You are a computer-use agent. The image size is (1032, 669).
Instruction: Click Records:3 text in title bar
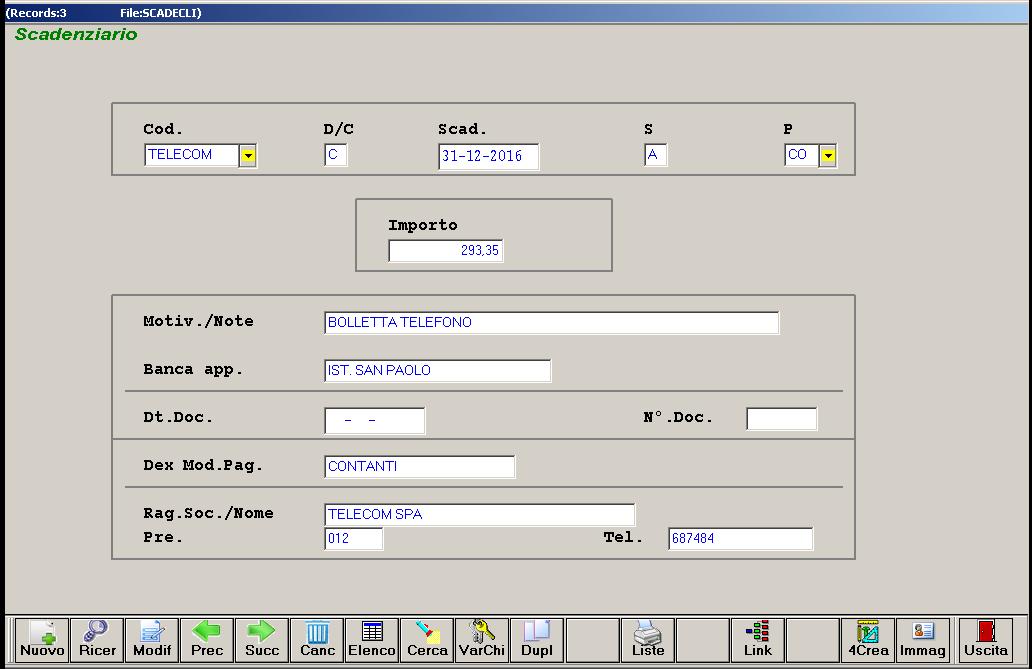pos(38,13)
